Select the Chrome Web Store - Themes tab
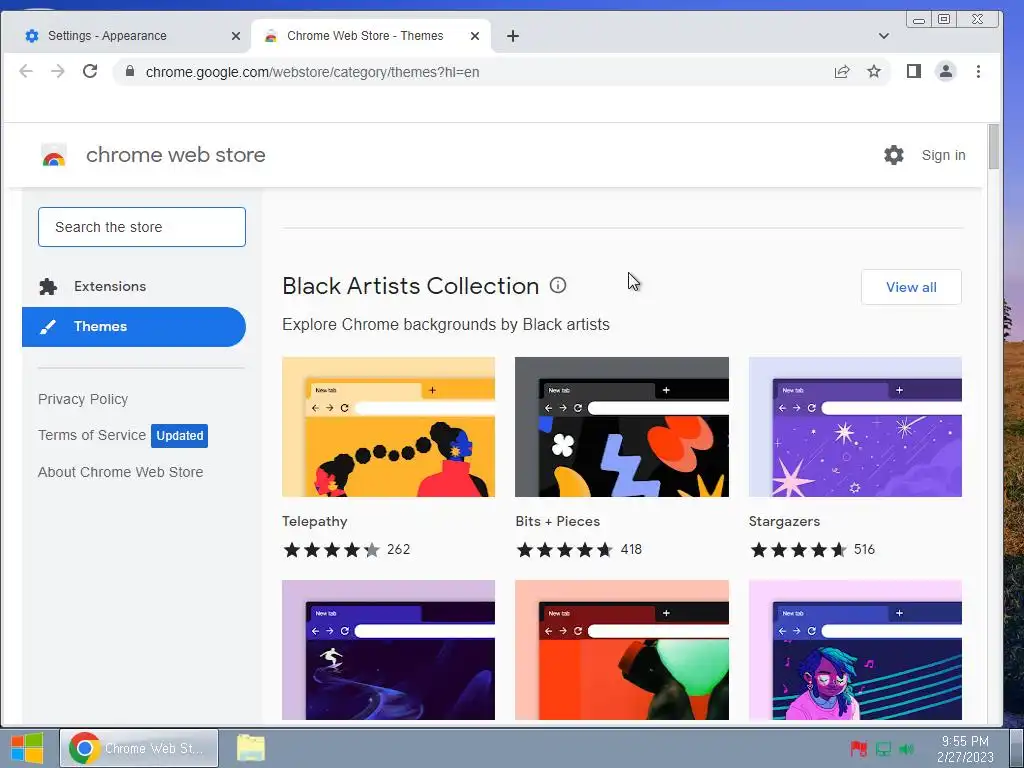Viewport: 1024px width, 768px height. coord(371,36)
